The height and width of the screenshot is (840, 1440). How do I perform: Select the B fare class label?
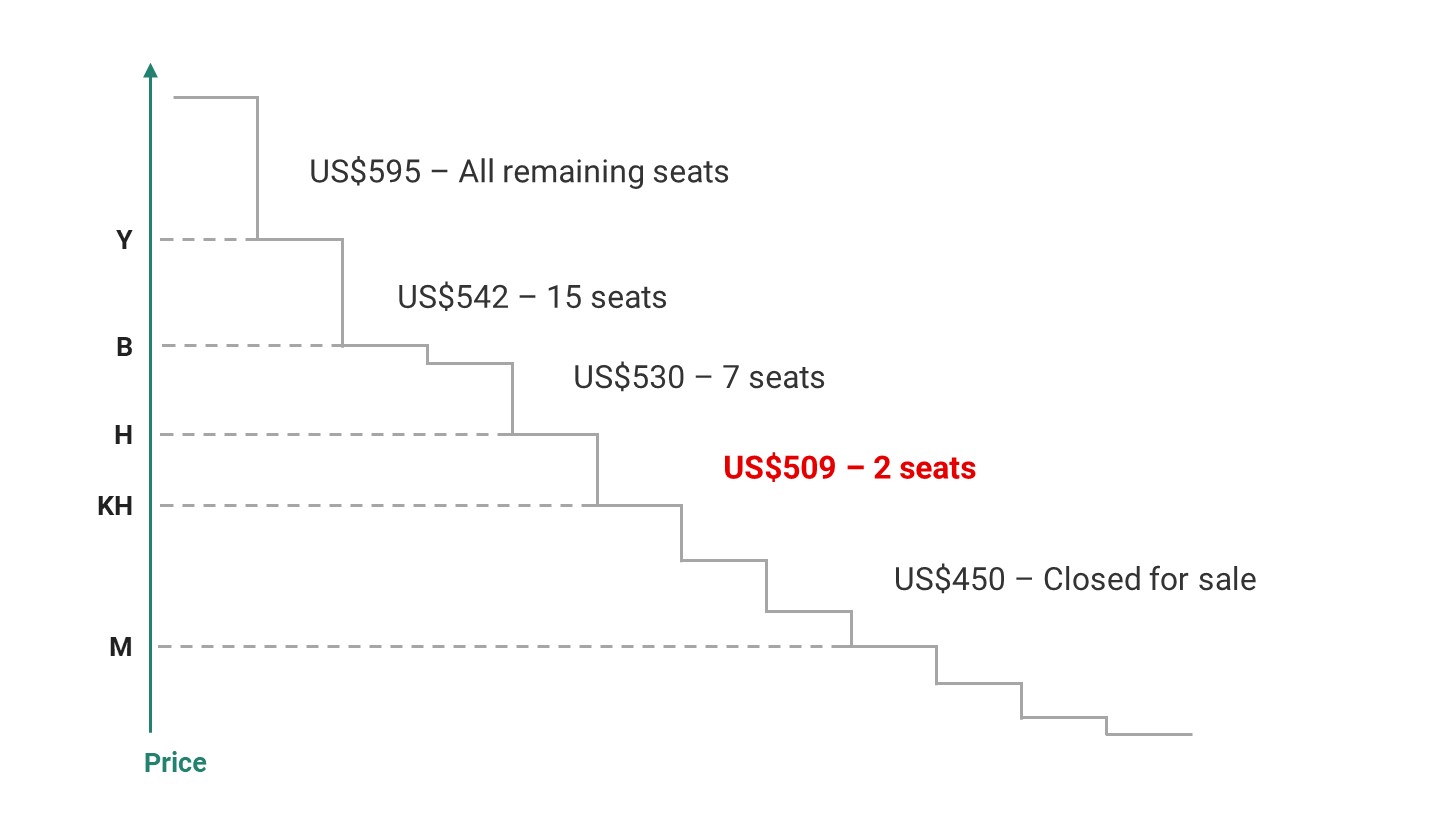pyautogui.click(x=124, y=347)
